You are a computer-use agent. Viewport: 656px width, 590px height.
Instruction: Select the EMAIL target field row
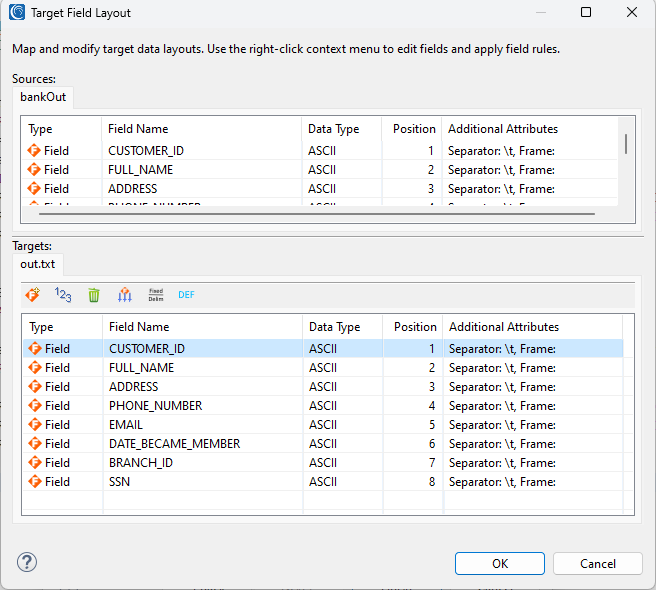323,425
